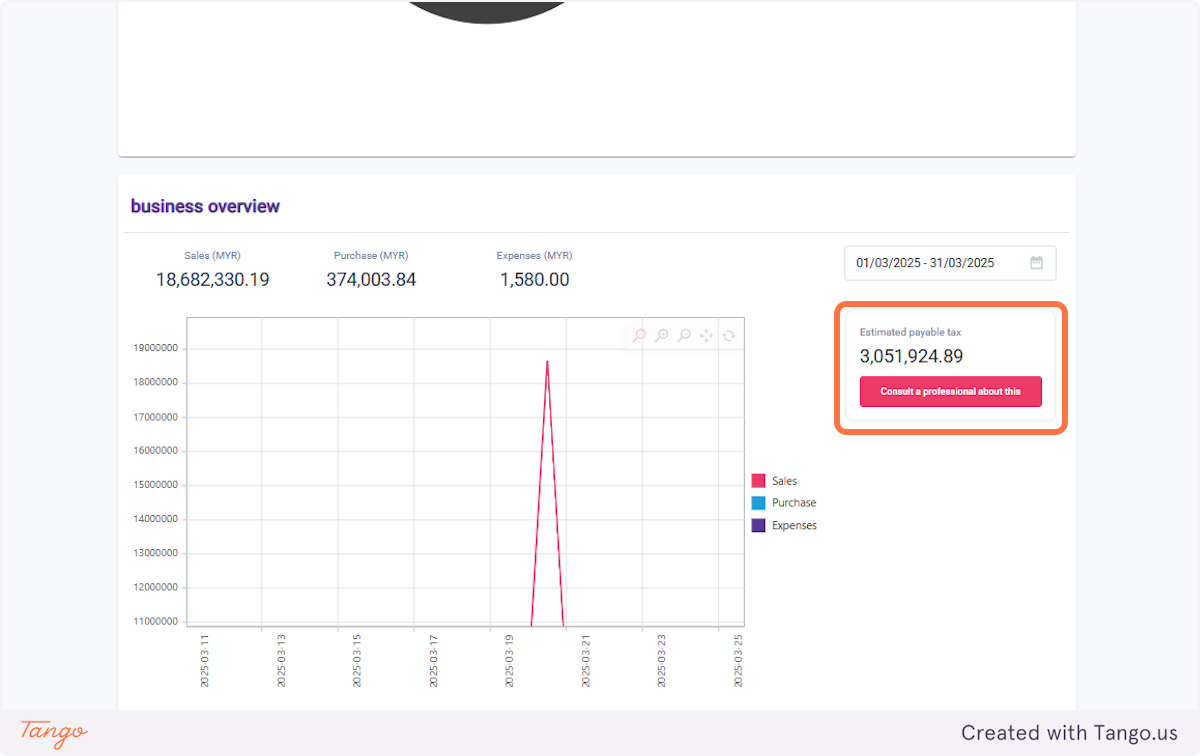
Task: Click the Purchase (MYR) label
Action: 371,256
